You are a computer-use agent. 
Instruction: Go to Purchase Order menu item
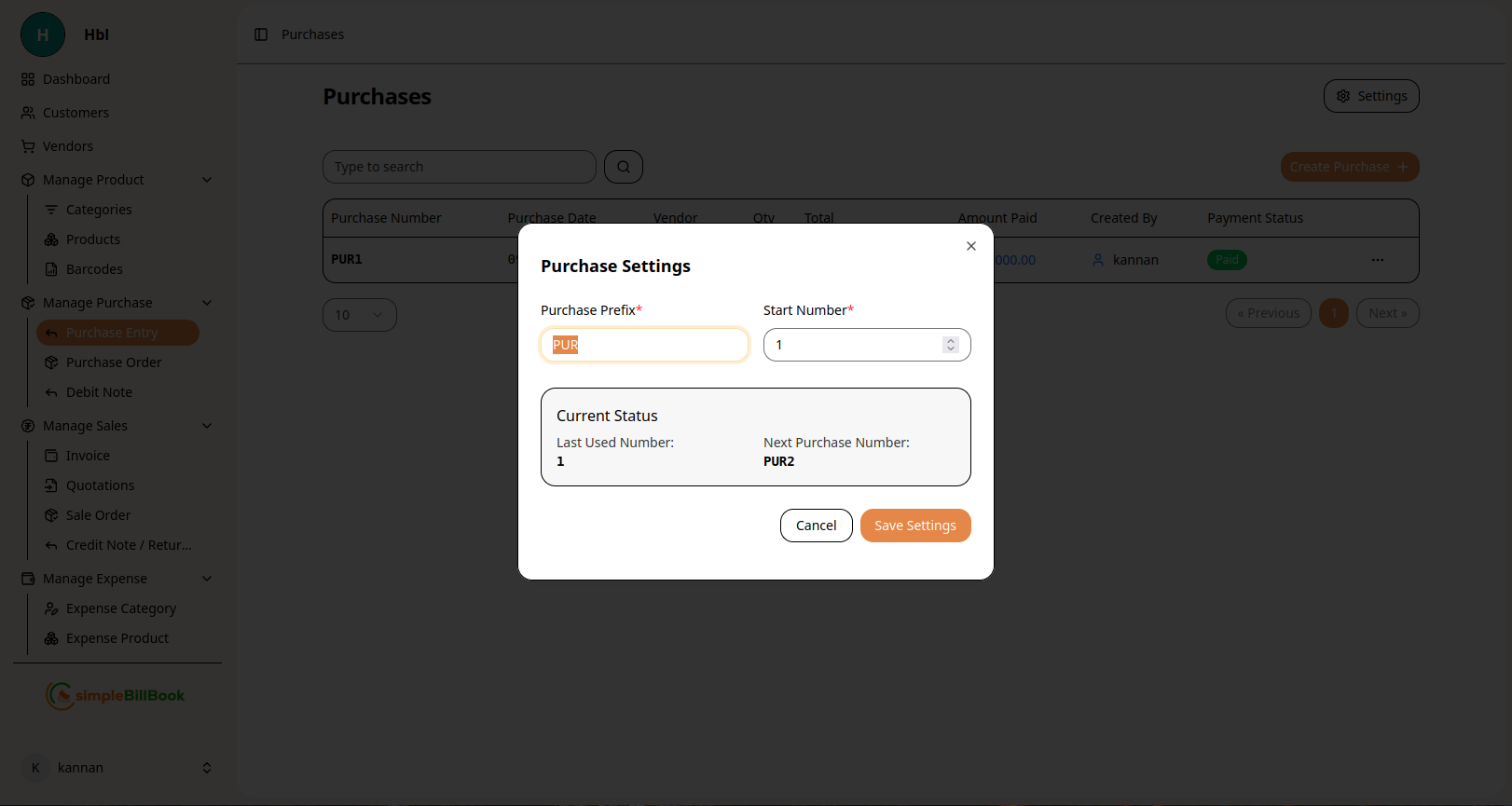pyautogui.click(x=114, y=362)
